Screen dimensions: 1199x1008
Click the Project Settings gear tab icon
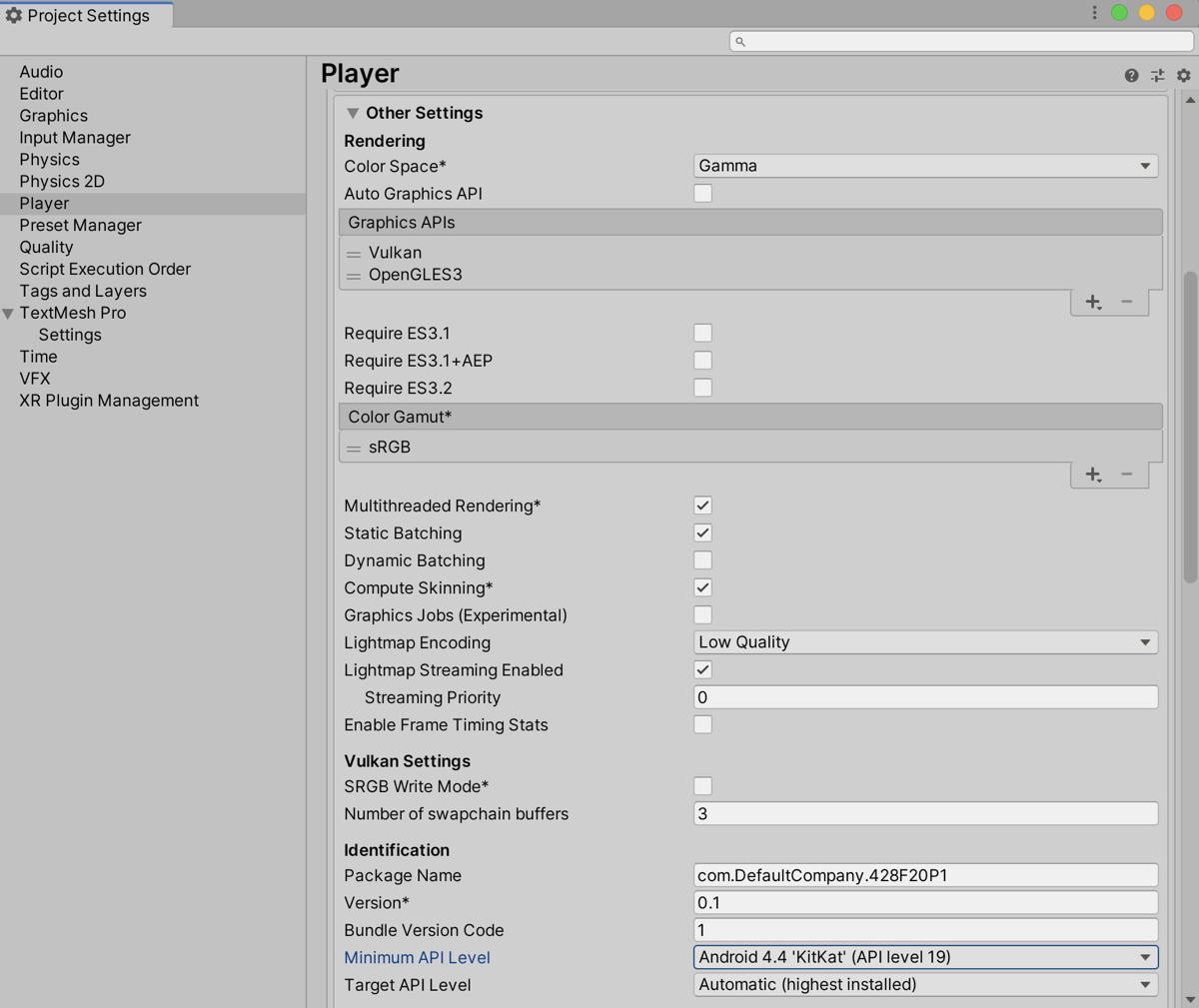coord(14,15)
